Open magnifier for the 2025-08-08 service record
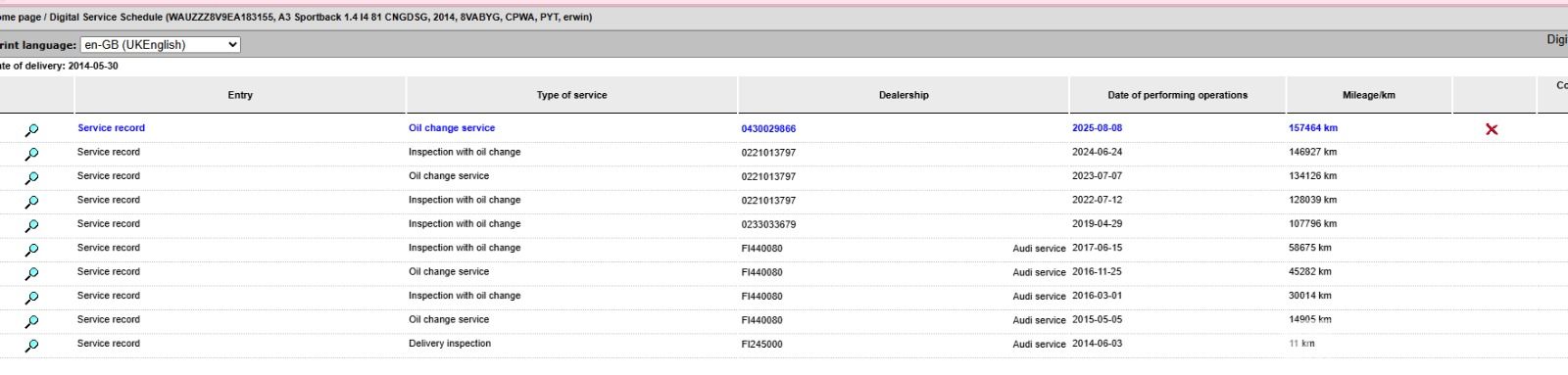 click(31, 129)
